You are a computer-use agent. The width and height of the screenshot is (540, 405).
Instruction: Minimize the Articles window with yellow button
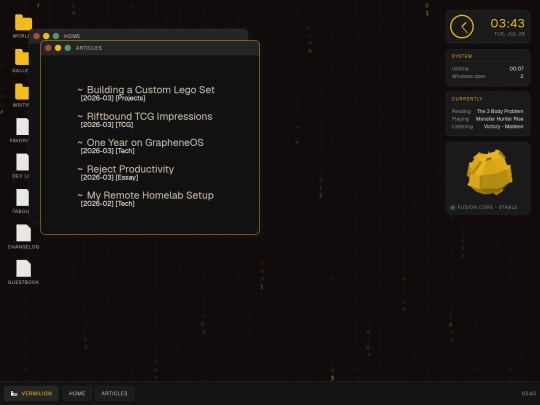click(x=58, y=48)
